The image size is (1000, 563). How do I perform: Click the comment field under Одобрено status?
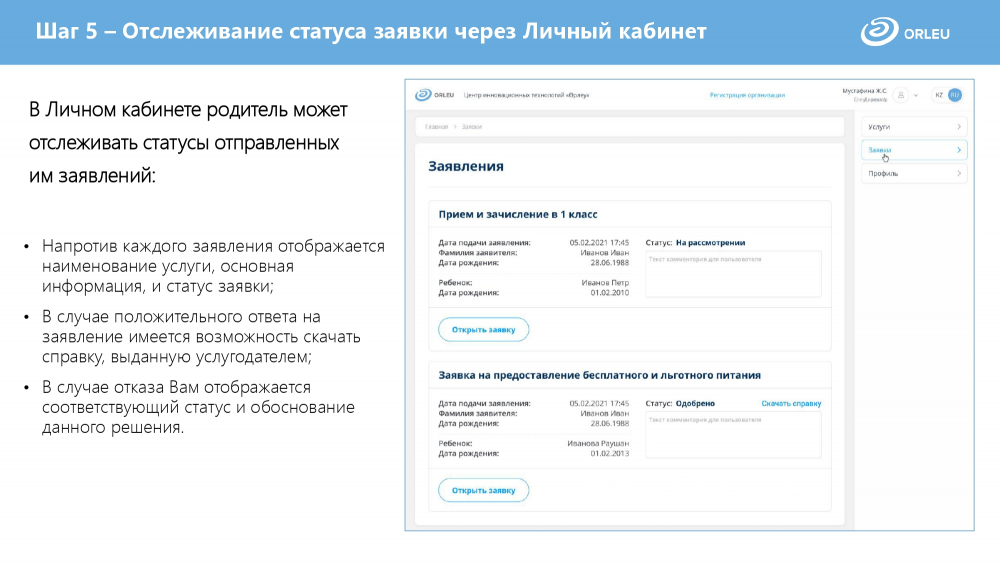pyautogui.click(x=733, y=435)
